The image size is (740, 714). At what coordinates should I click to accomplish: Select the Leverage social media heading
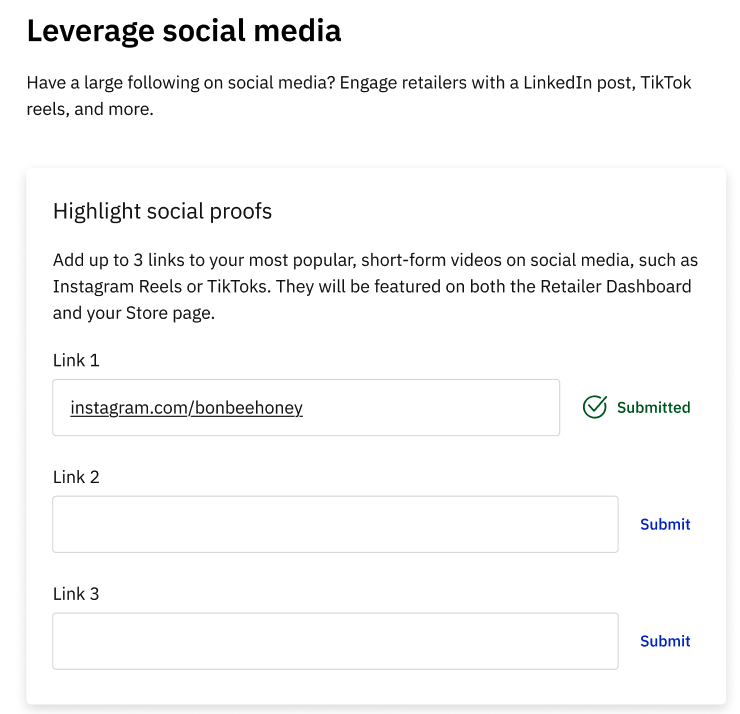184,31
